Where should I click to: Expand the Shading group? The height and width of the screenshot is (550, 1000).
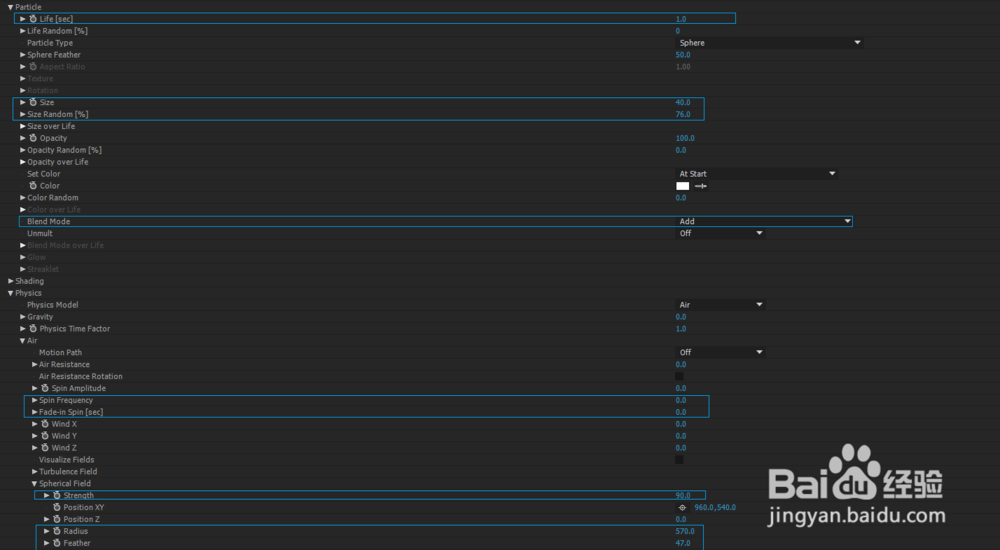tap(10, 281)
